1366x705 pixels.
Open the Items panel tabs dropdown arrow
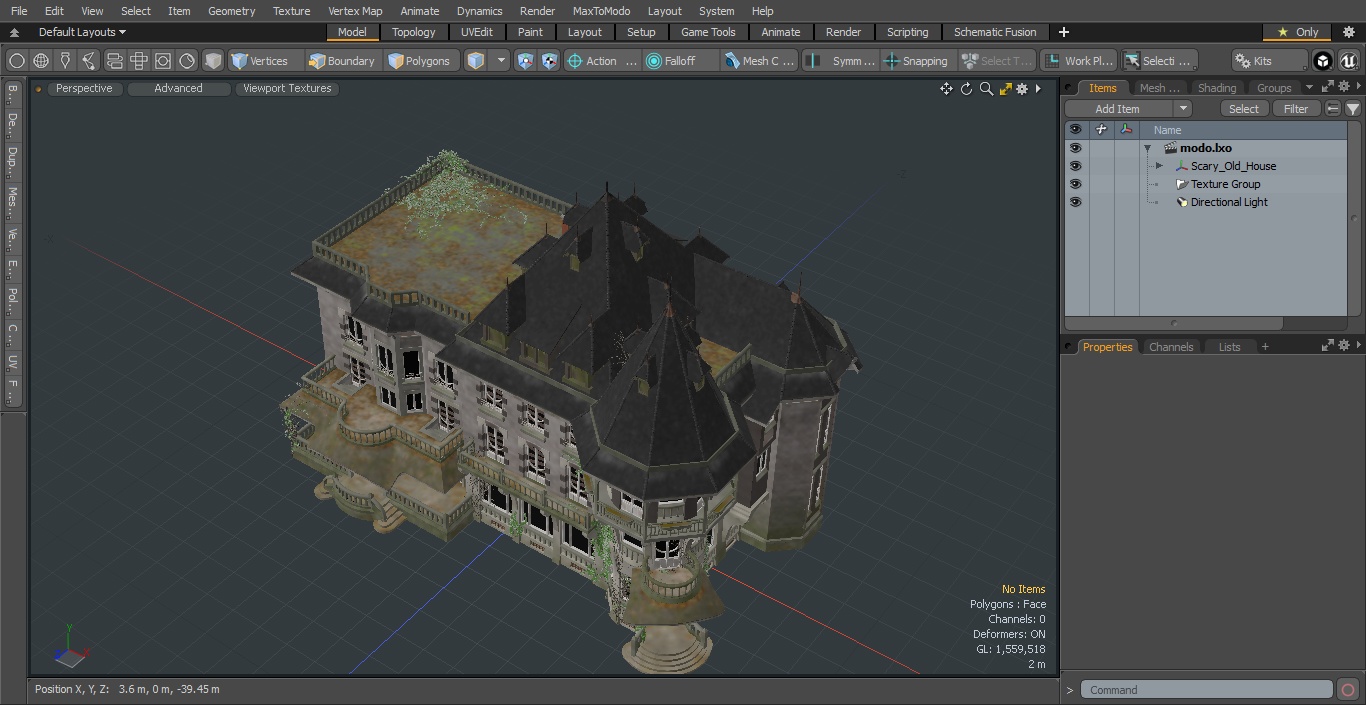pos(1309,88)
